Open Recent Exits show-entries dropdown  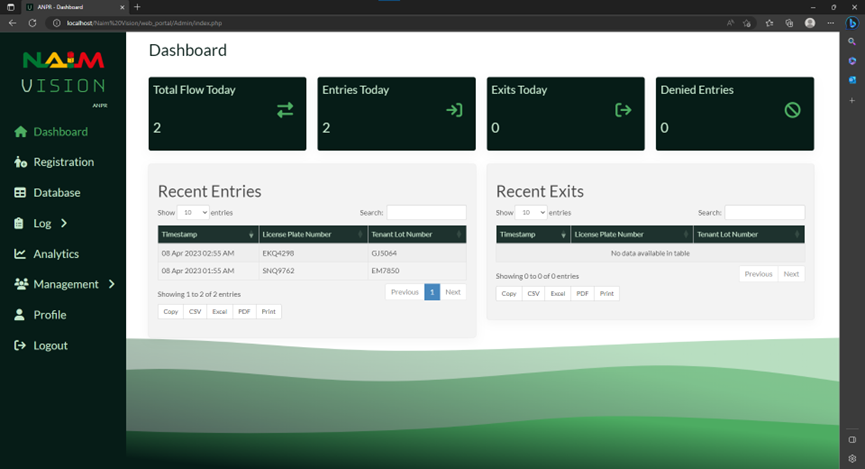[x=531, y=212]
